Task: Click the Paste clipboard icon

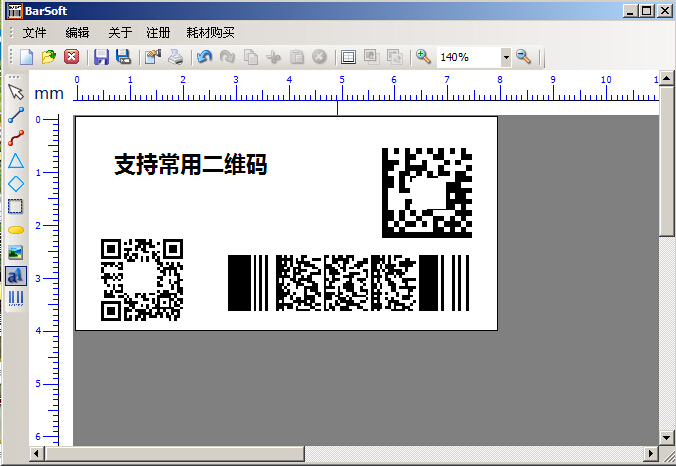Action: click(297, 57)
